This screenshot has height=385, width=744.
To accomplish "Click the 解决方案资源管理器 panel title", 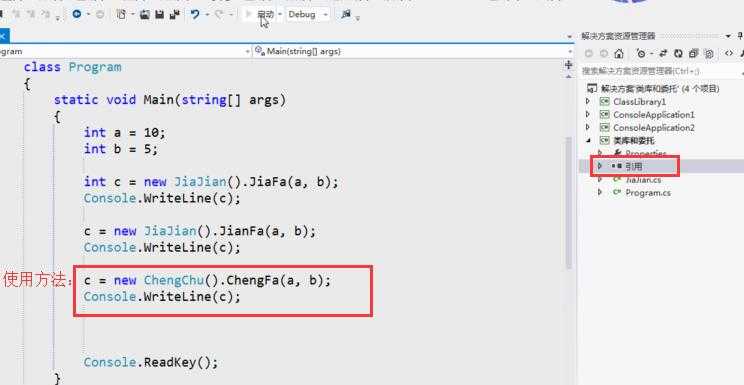I will pyautogui.click(x=618, y=36).
